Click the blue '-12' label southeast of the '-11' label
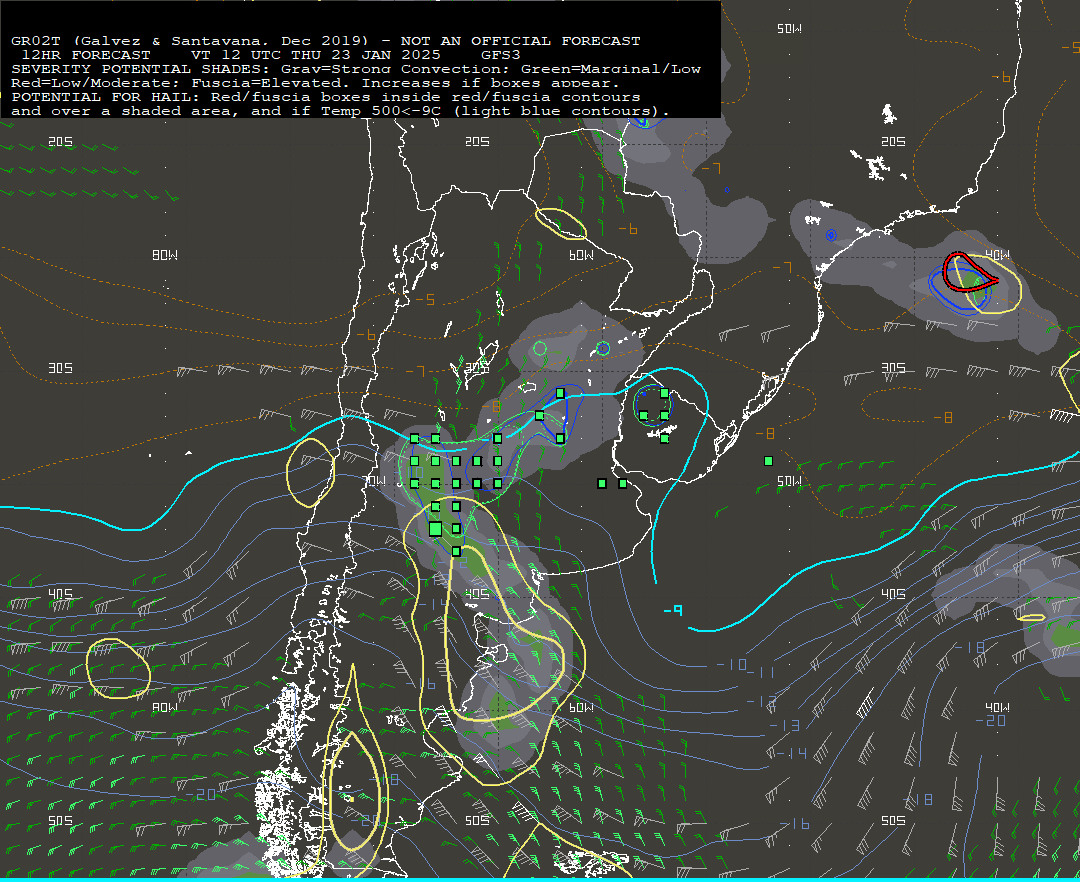 [762, 702]
